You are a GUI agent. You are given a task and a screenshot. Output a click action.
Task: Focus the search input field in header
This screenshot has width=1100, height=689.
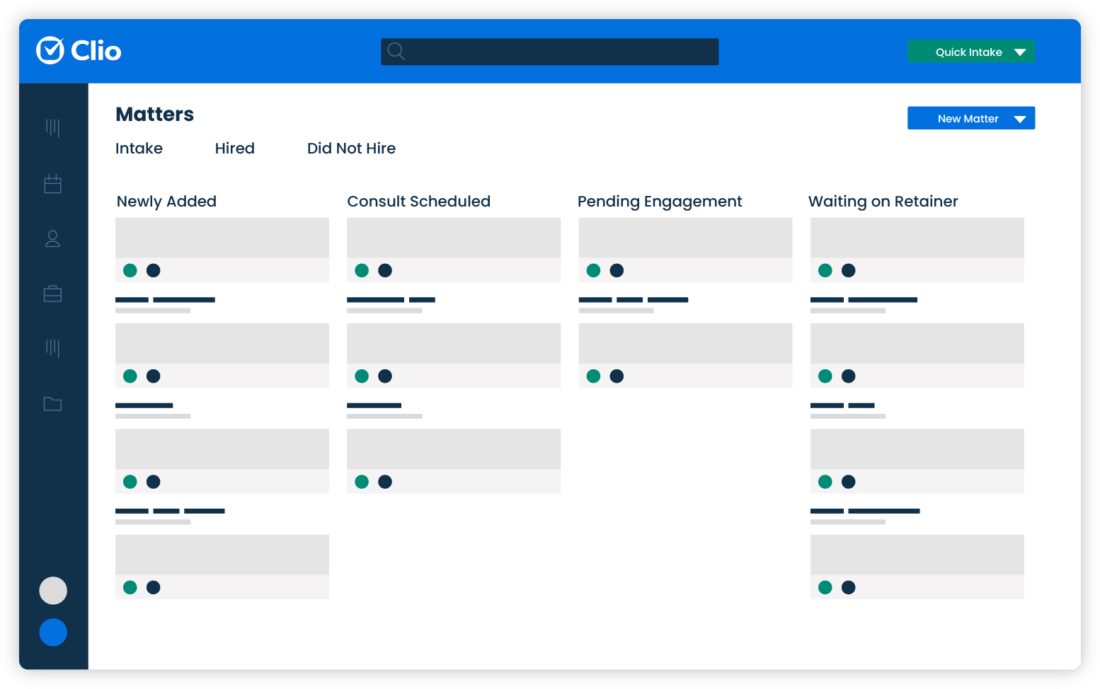(x=560, y=52)
